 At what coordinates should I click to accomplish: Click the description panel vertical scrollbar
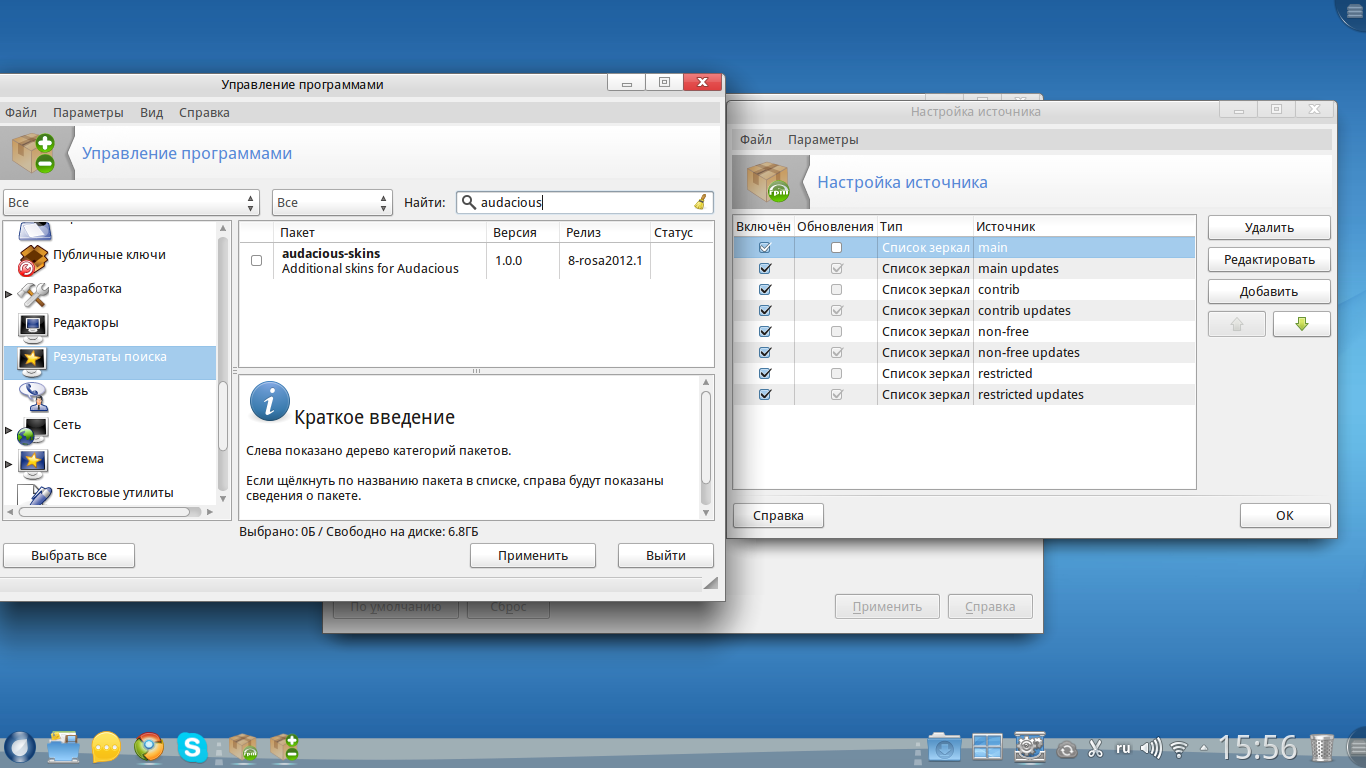click(706, 446)
